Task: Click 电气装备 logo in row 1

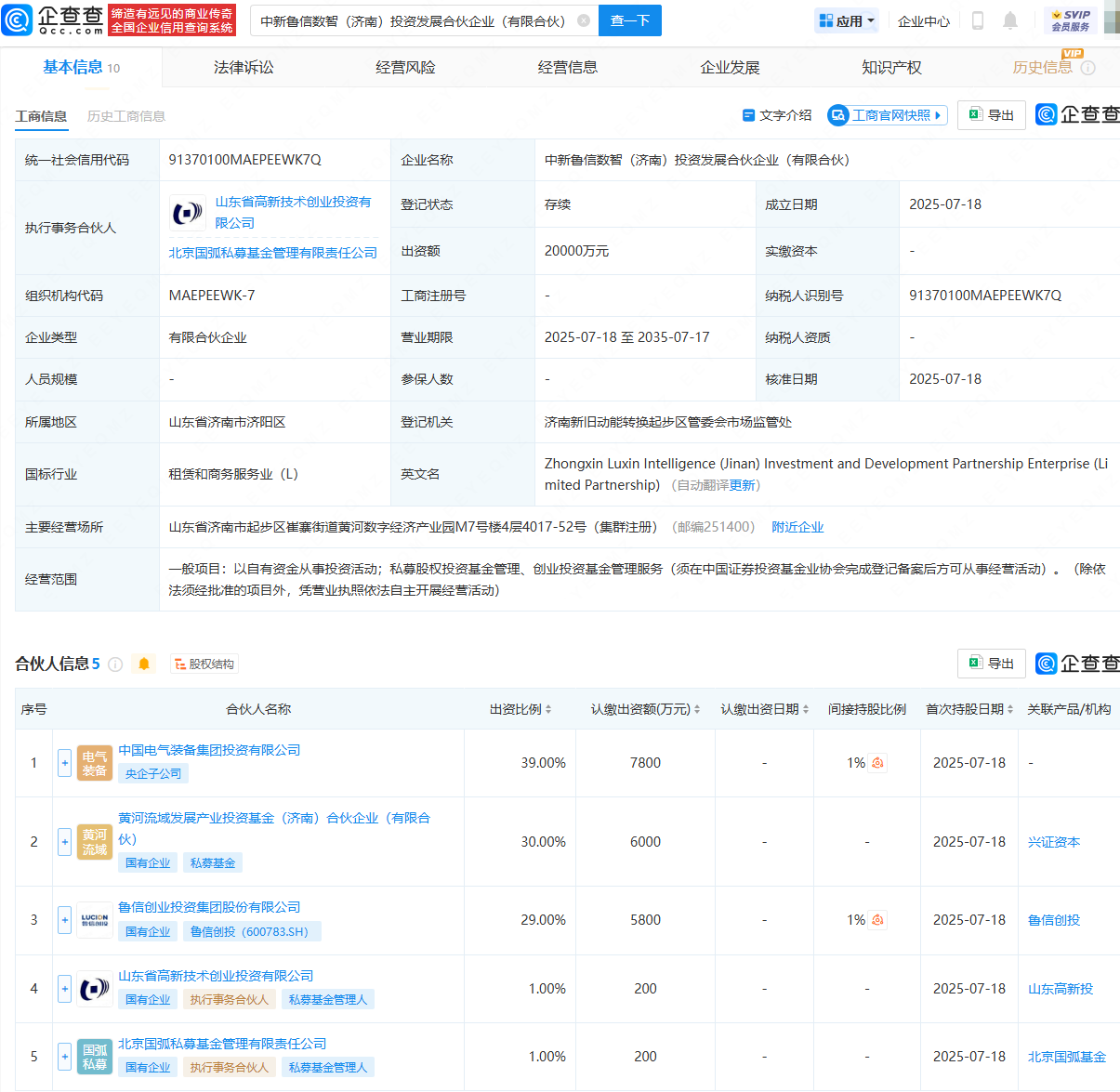Action: tap(95, 763)
